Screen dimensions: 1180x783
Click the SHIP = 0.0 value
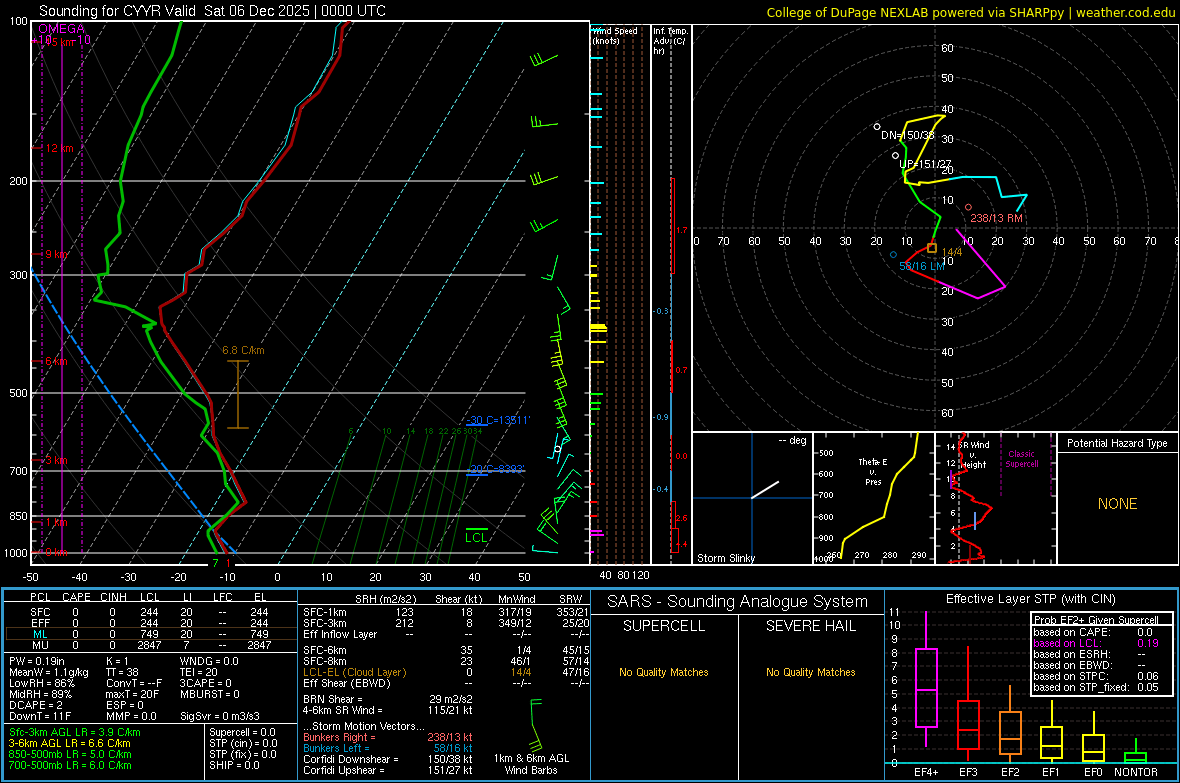pyautogui.click(x=235, y=765)
